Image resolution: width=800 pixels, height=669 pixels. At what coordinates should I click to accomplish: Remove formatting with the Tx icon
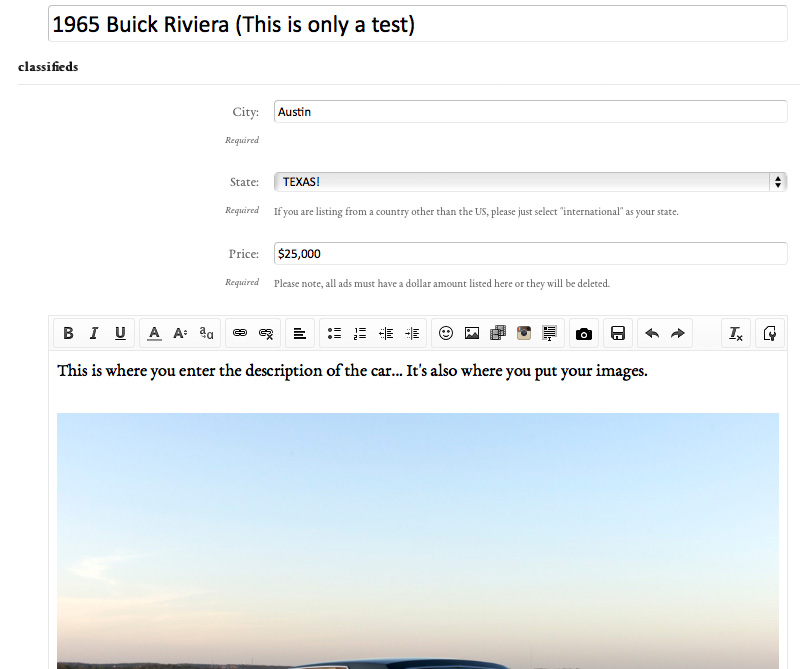736,333
